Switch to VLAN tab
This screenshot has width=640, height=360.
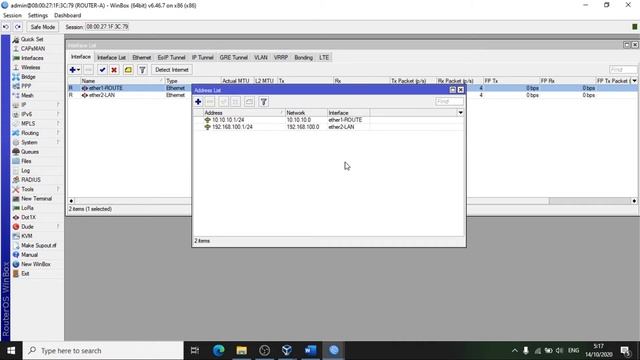261,58
